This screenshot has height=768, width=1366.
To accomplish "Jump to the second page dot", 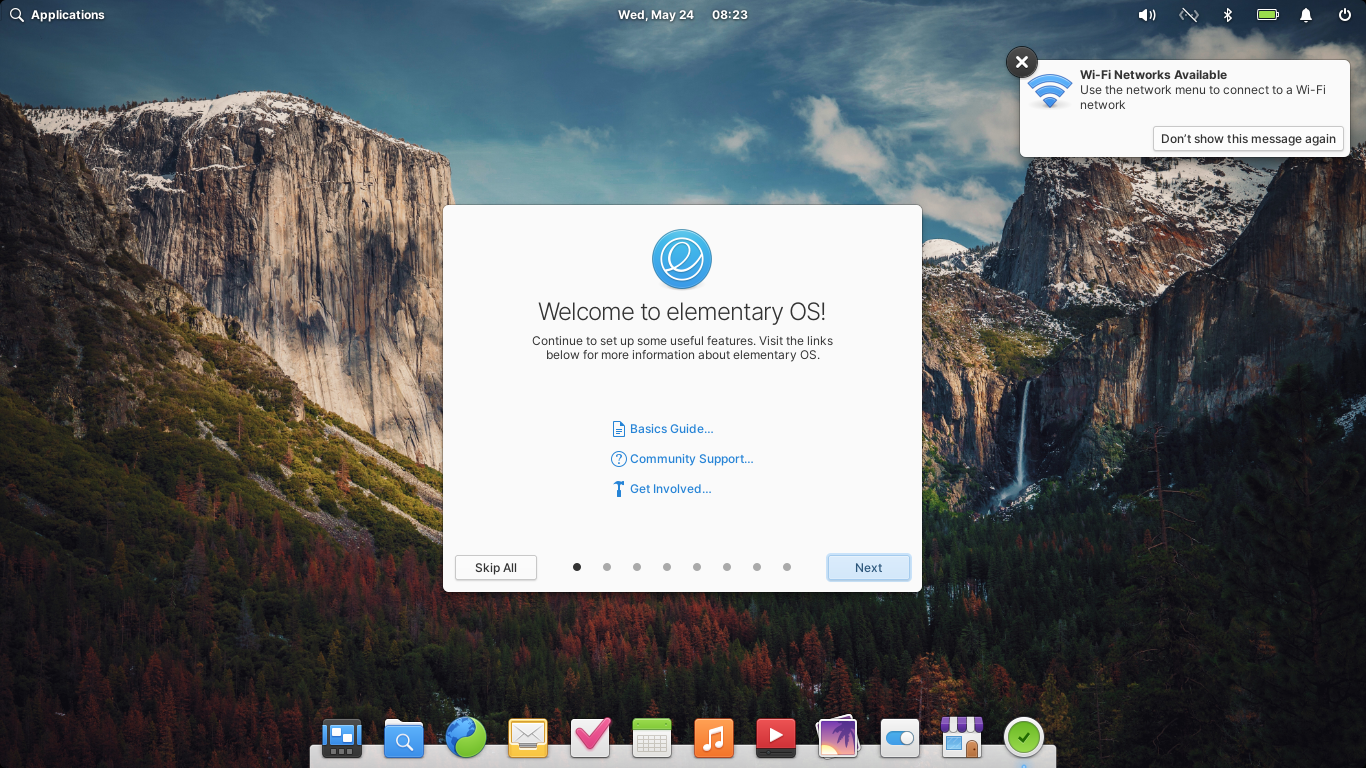I will click(607, 567).
